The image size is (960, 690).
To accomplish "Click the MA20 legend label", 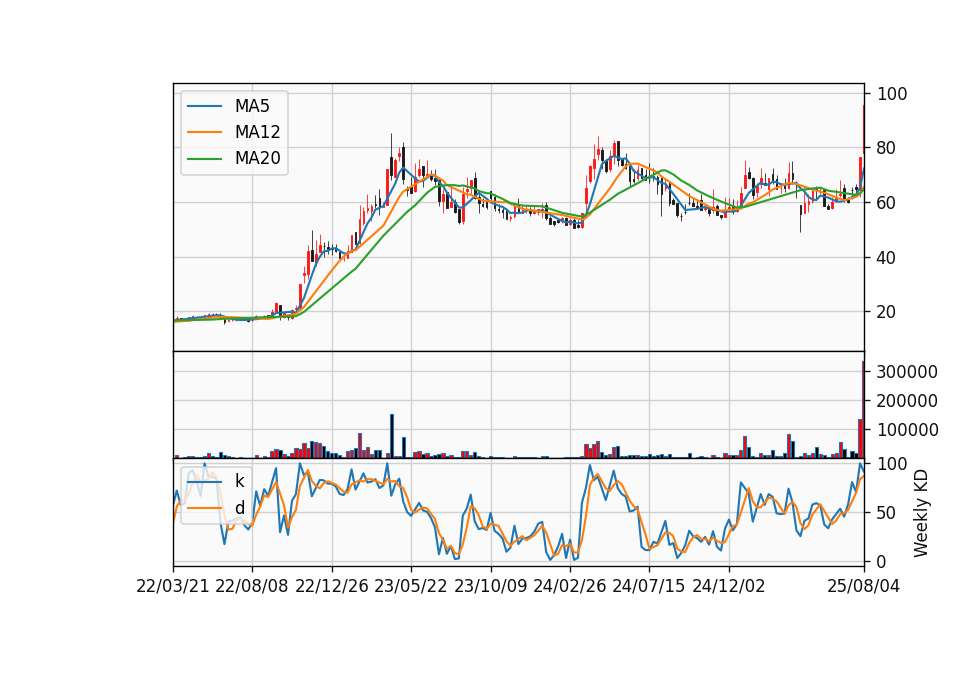I will (x=257, y=158).
